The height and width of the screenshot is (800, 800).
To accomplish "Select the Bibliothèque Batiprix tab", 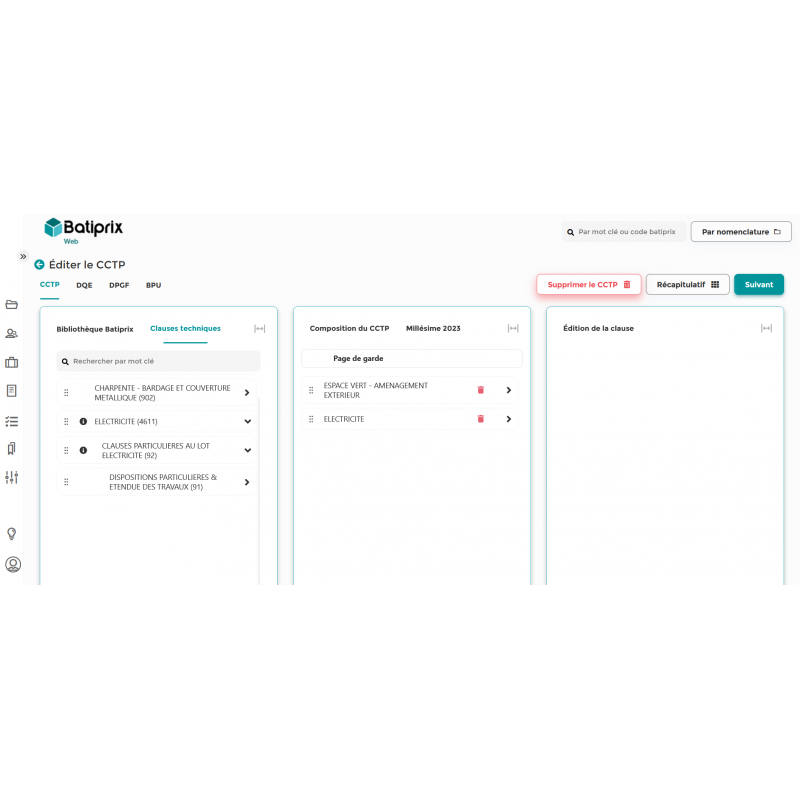I will [95, 328].
